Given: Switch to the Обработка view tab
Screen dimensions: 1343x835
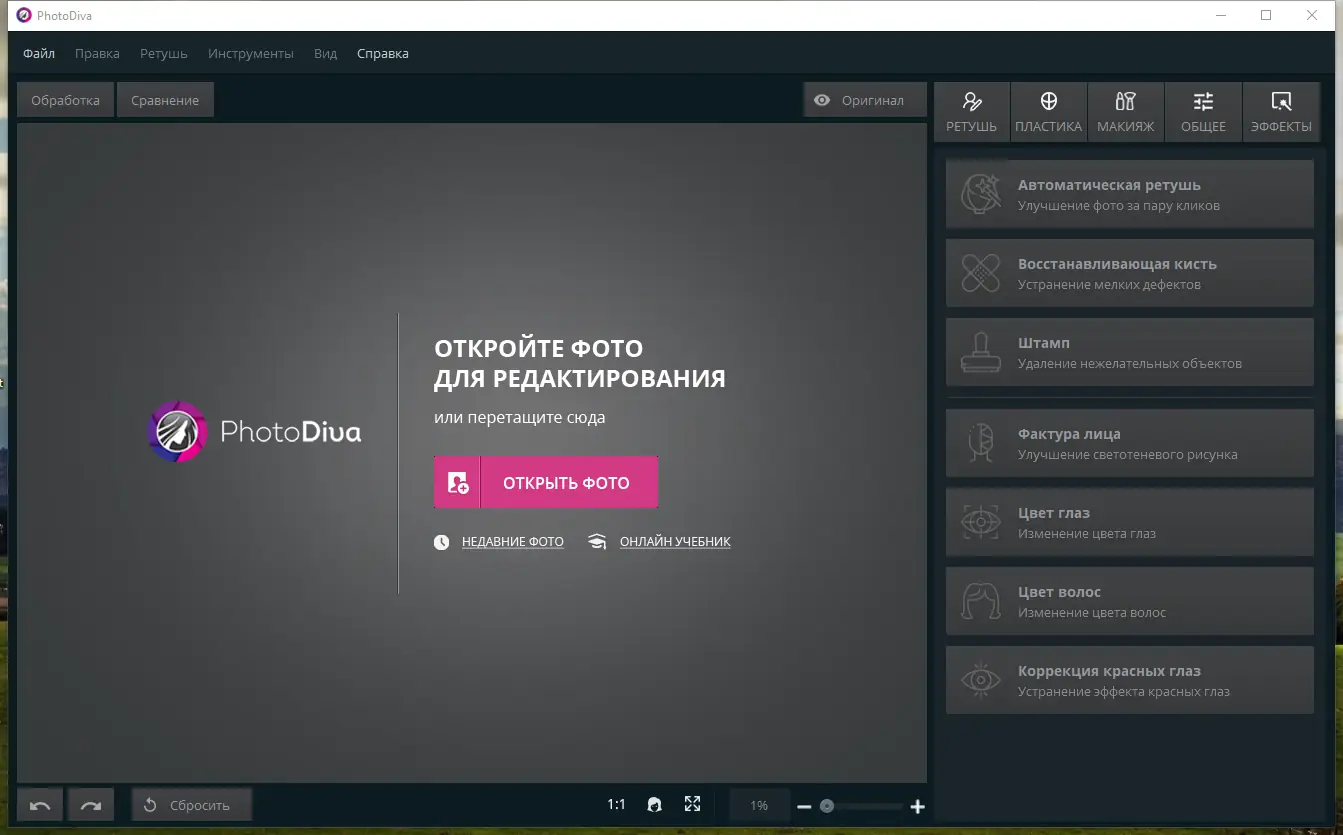Looking at the screenshot, I should pyautogui.click(x=65, y=100).
